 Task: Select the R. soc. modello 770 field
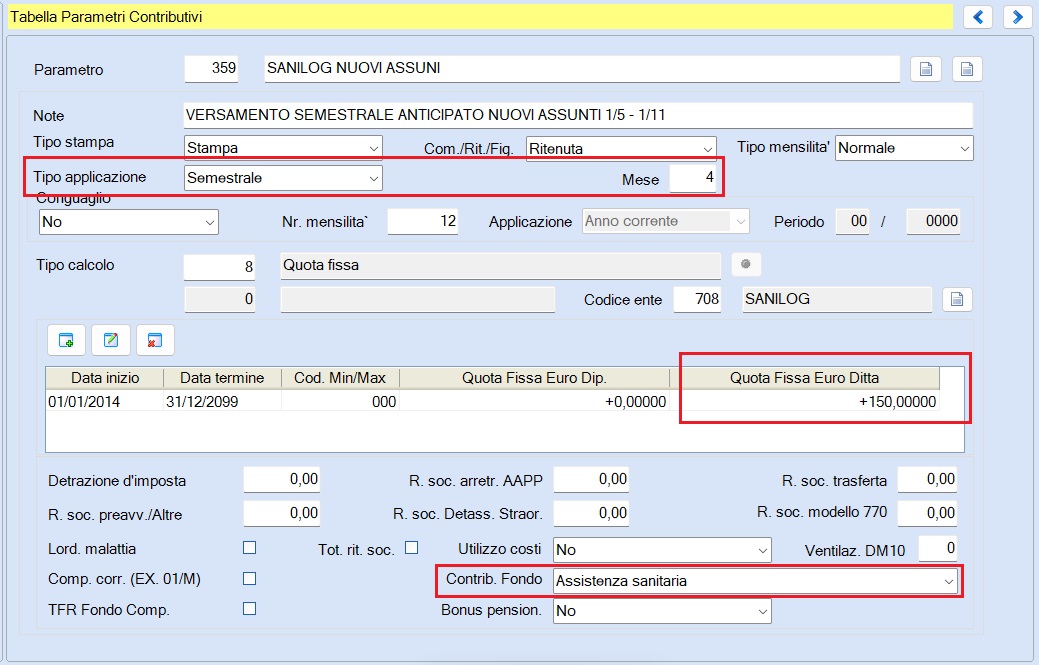click(927, 513)
